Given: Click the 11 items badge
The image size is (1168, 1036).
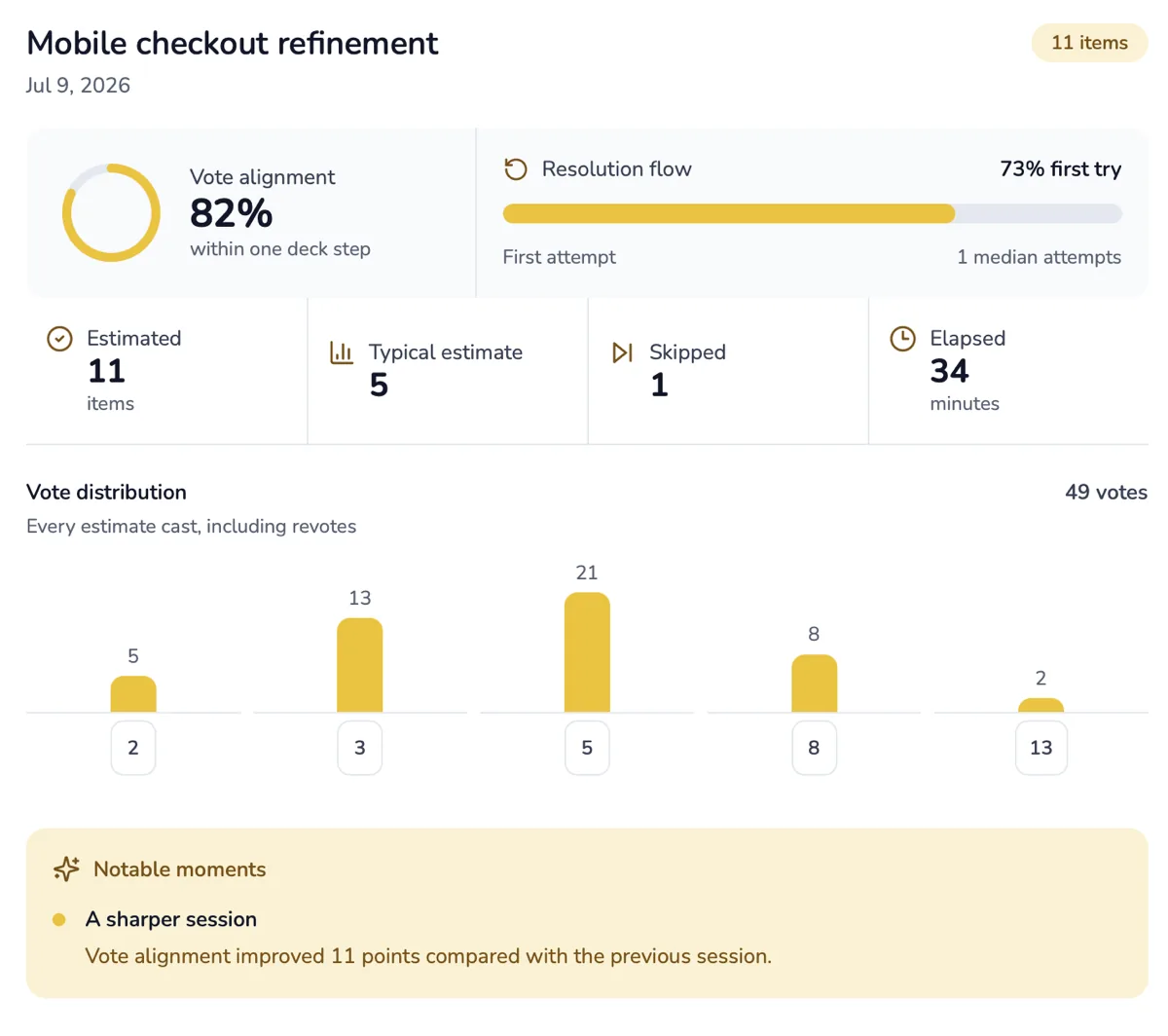Looking at the screenshot, I should 1089,43.
